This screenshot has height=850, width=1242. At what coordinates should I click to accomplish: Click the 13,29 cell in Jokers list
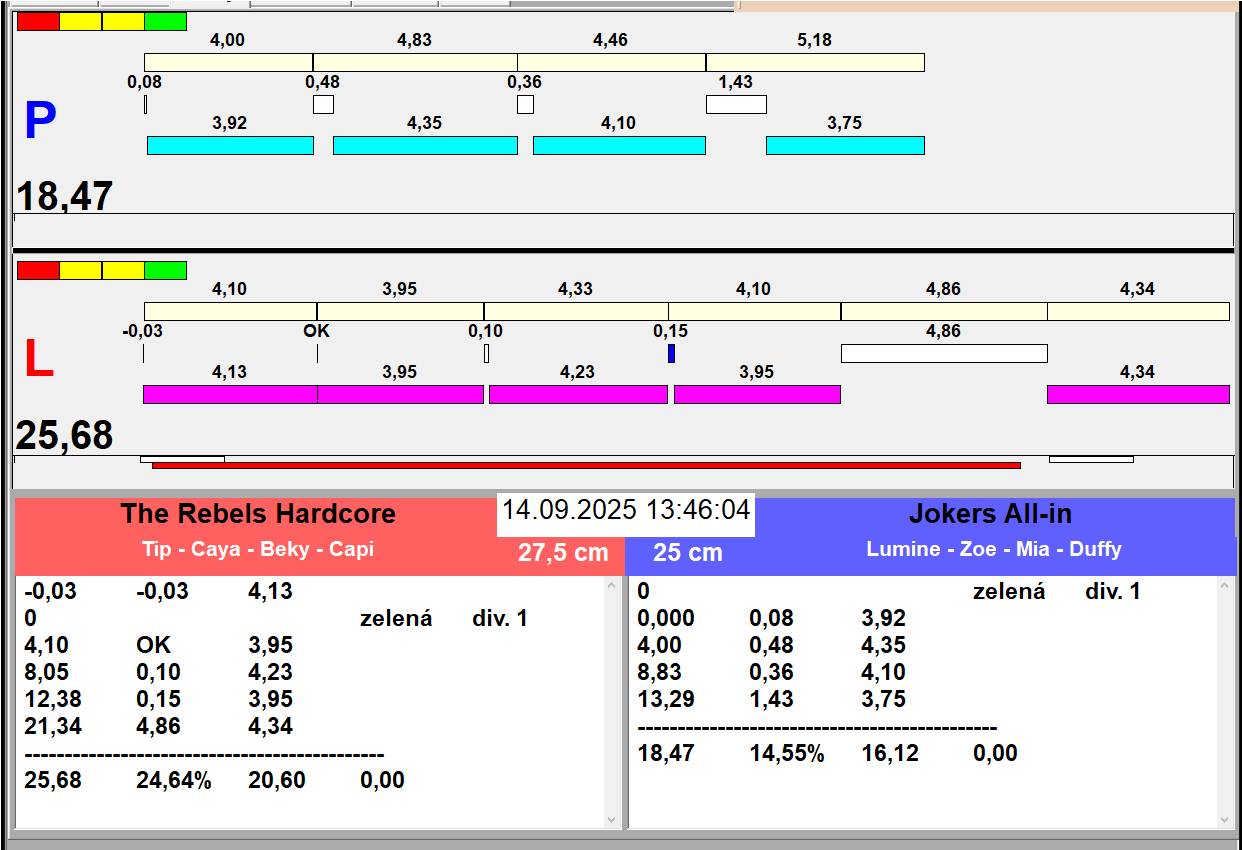point(666,699)
